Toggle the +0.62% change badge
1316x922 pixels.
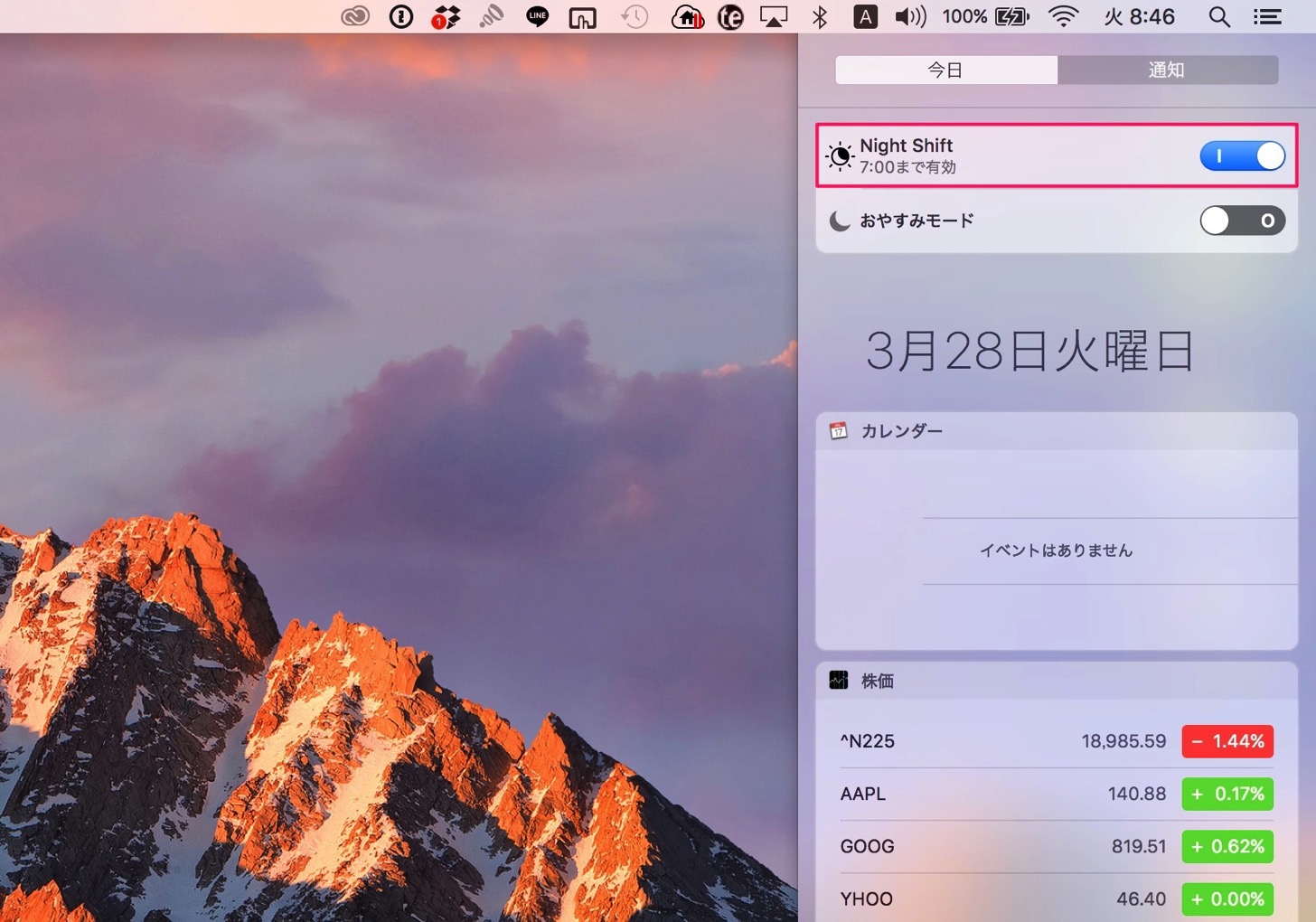[x=1227, y=846]
